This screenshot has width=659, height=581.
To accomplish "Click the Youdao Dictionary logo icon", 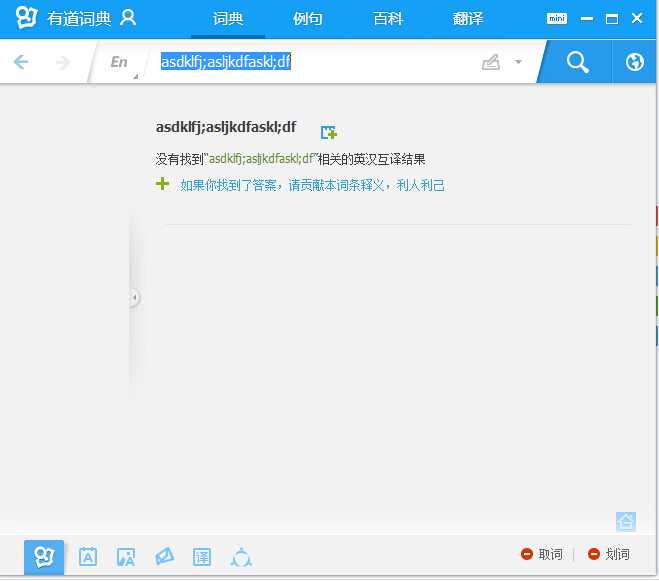I will click(x=26, y=18).
